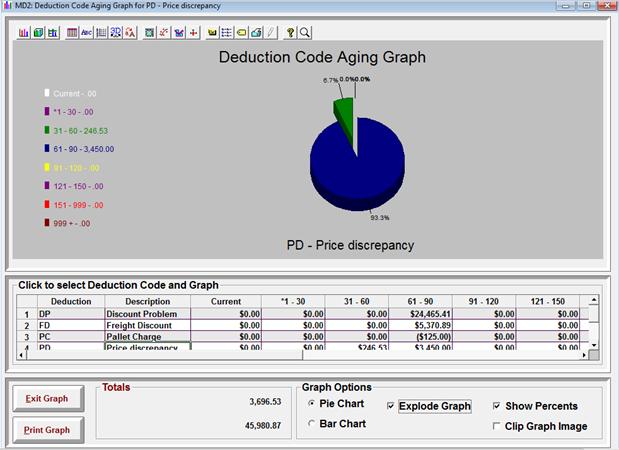Click the red scatter points icon

(164, 32)
